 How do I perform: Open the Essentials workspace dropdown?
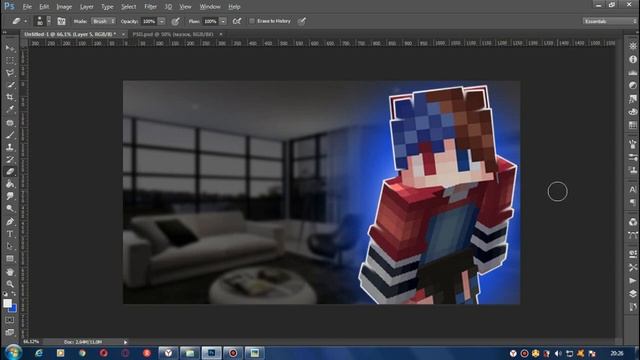coord(610,21)
